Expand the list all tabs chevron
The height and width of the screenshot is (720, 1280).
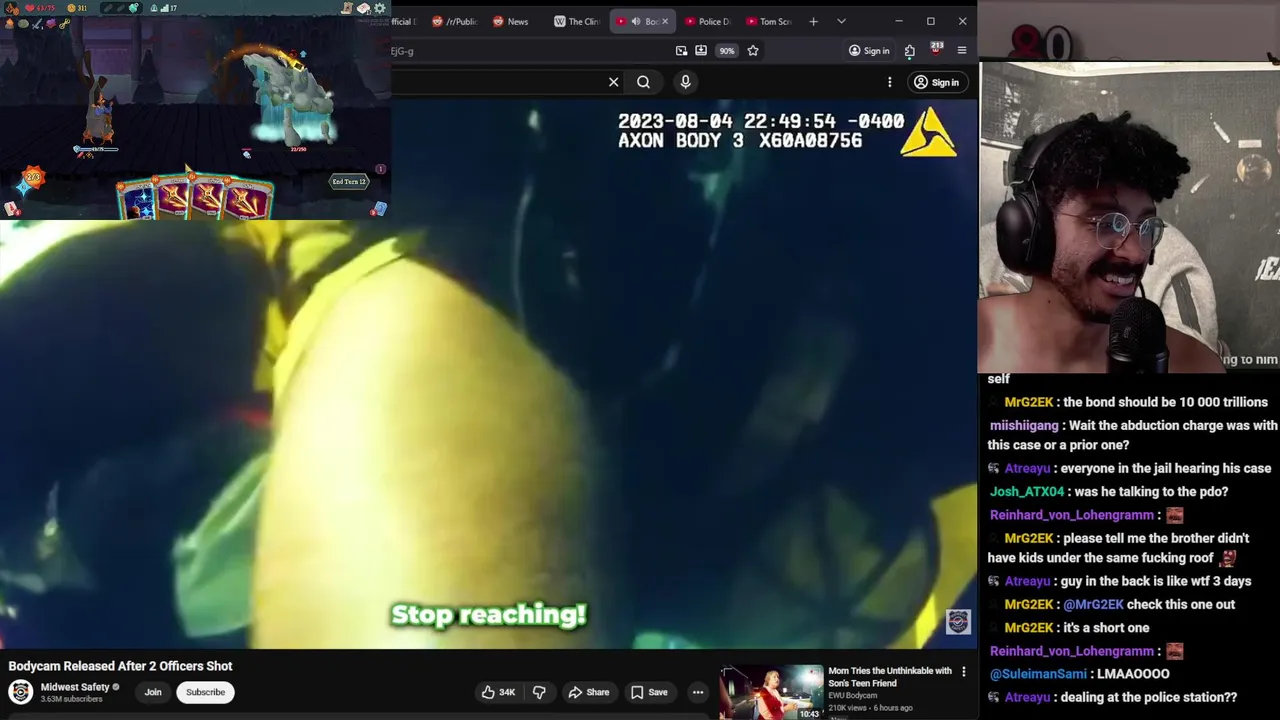[841, 21]
